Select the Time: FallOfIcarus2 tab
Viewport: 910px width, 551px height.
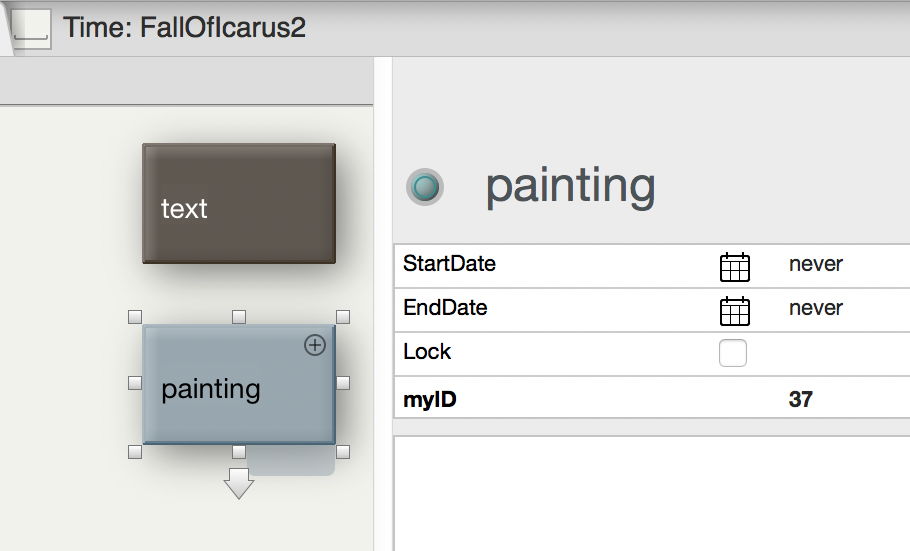[184, 27]
